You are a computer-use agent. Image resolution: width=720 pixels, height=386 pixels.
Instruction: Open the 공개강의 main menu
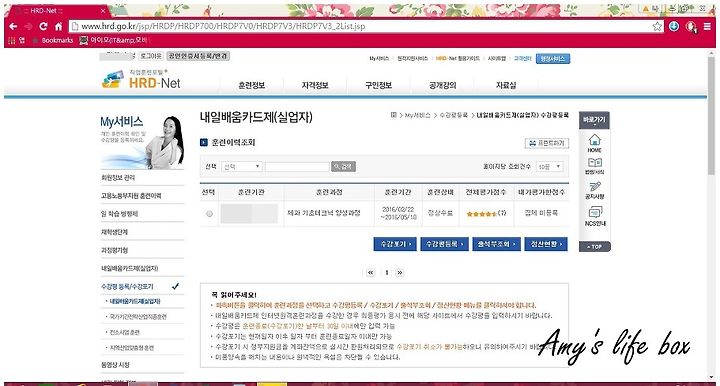pyautogui.click(x=443, y=85)
